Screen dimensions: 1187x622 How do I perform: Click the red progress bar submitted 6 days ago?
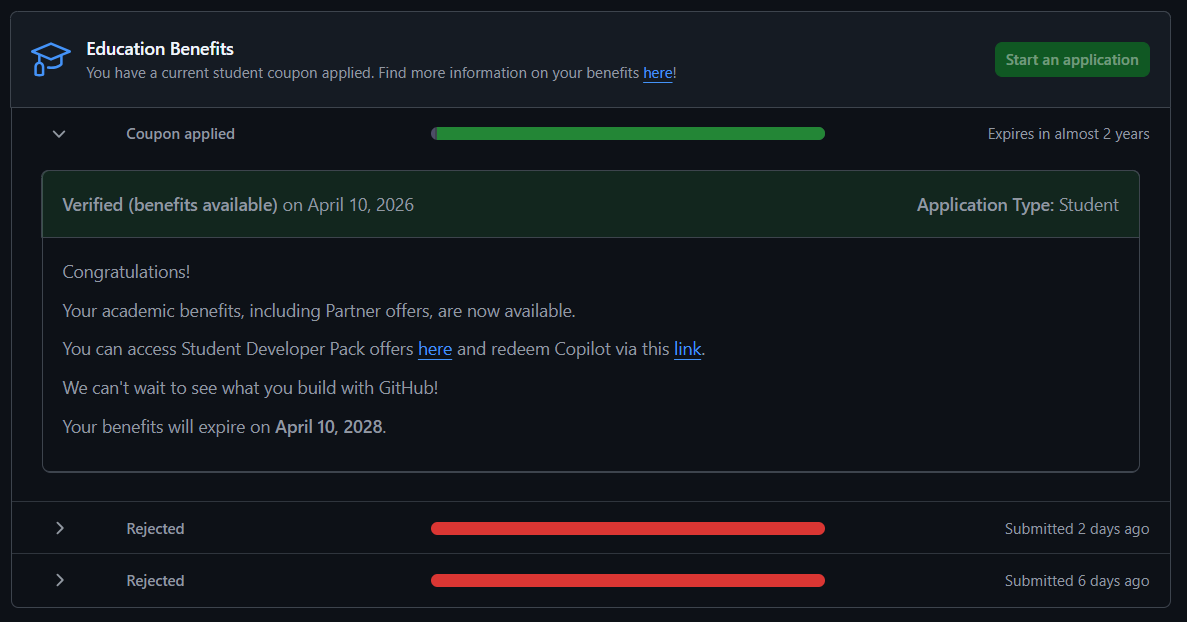tap(627, 580)
